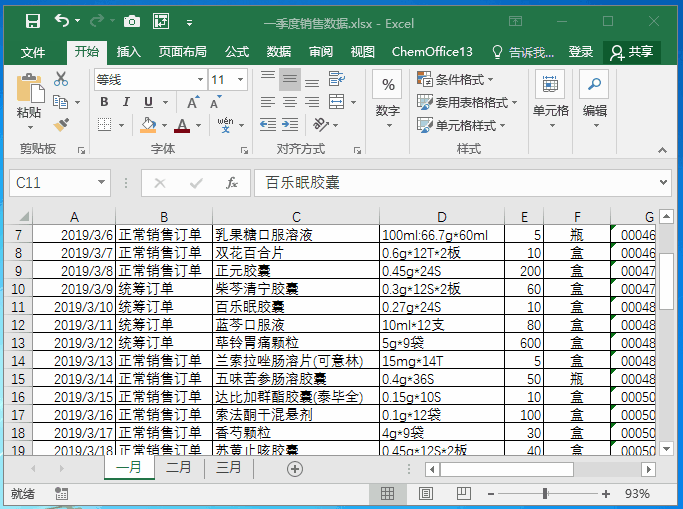Apply cell borders with the border icon
Viewport: 683px width, 509px height.
[x=105, y=125]
